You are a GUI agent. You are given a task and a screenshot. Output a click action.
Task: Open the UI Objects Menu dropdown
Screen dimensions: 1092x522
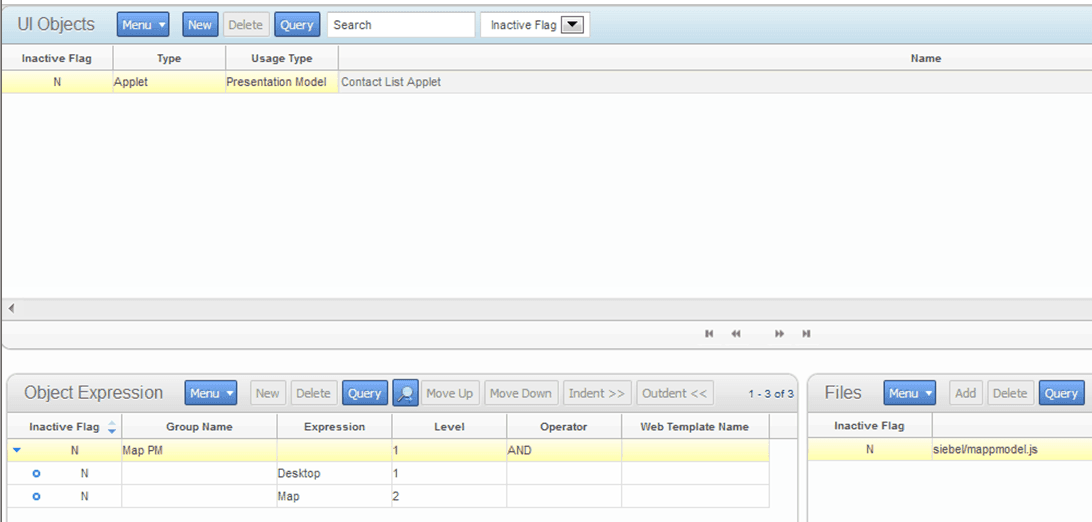click(x=143, y=24)
